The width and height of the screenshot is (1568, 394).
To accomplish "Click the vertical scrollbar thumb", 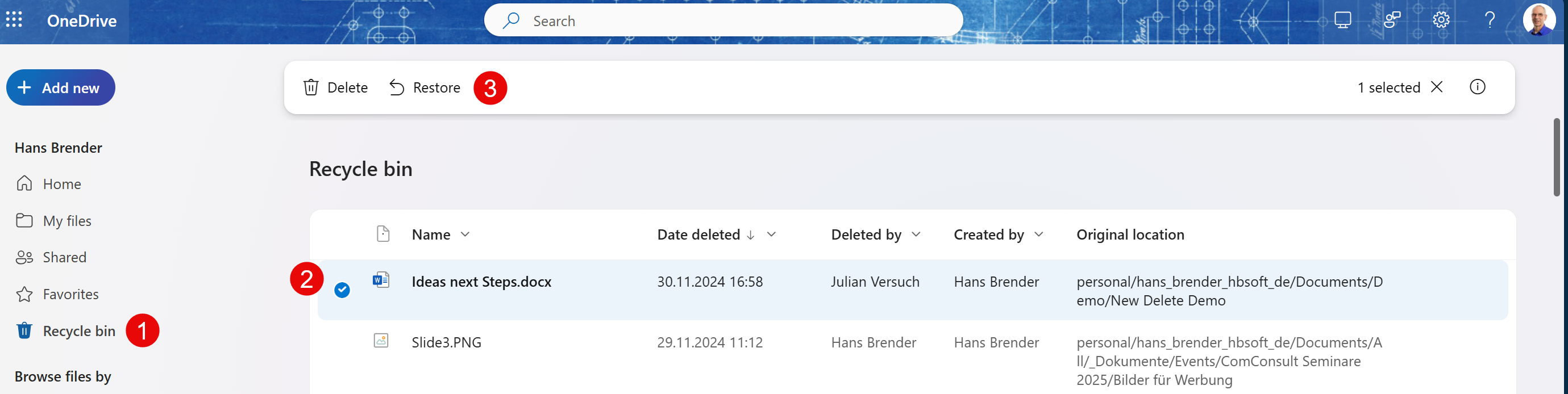I will click(1557, 157).
